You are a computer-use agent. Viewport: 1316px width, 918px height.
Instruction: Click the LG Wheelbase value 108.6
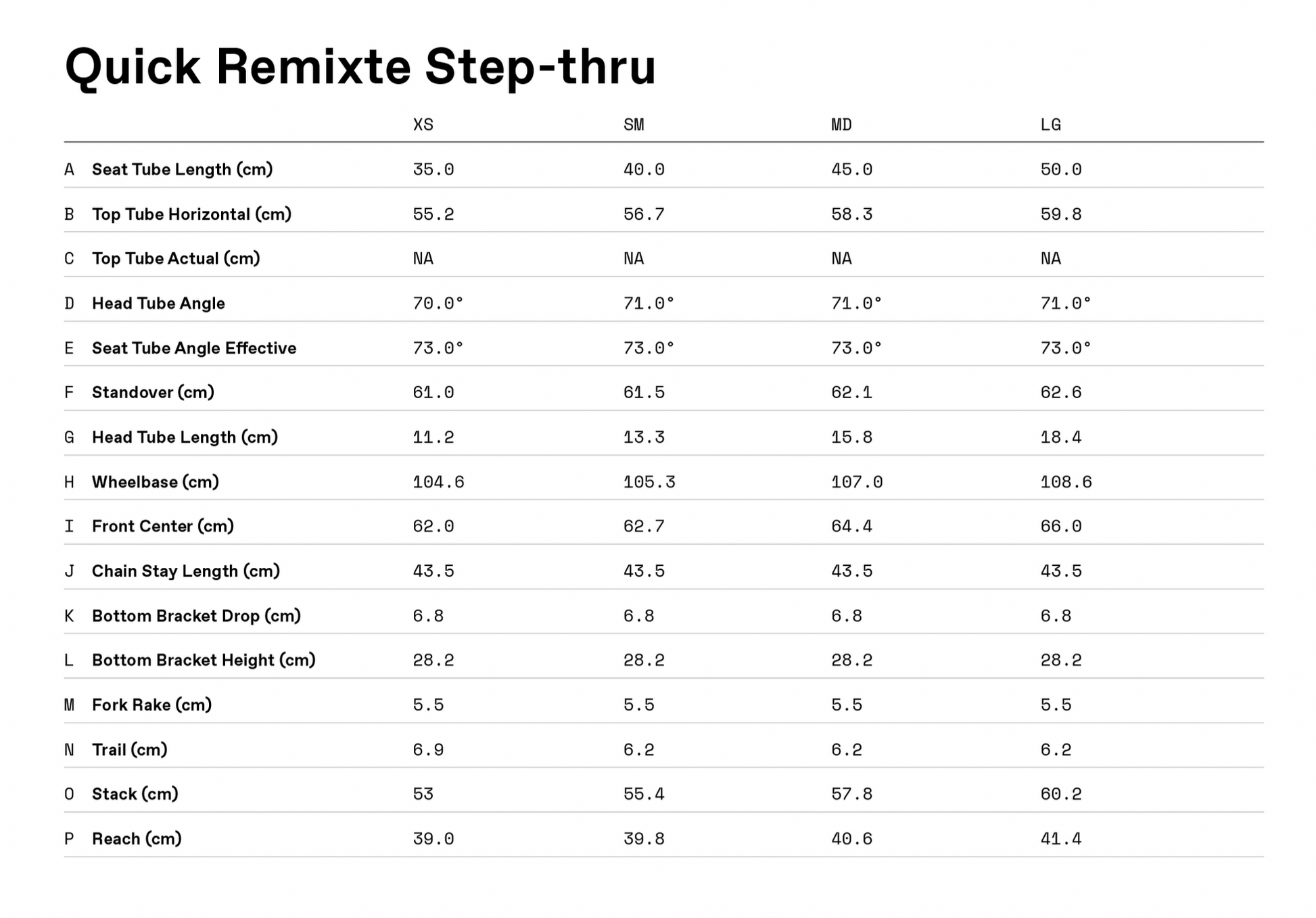[x=1066, y=482]
